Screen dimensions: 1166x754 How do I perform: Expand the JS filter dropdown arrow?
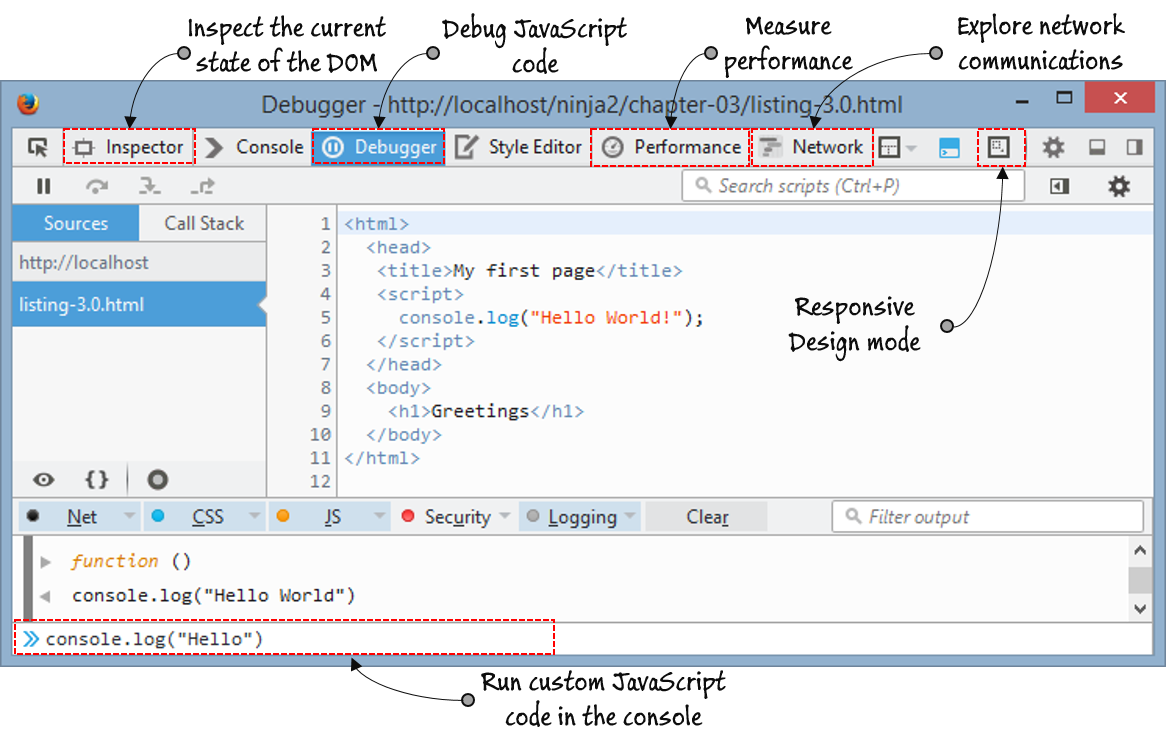(379, 515)
